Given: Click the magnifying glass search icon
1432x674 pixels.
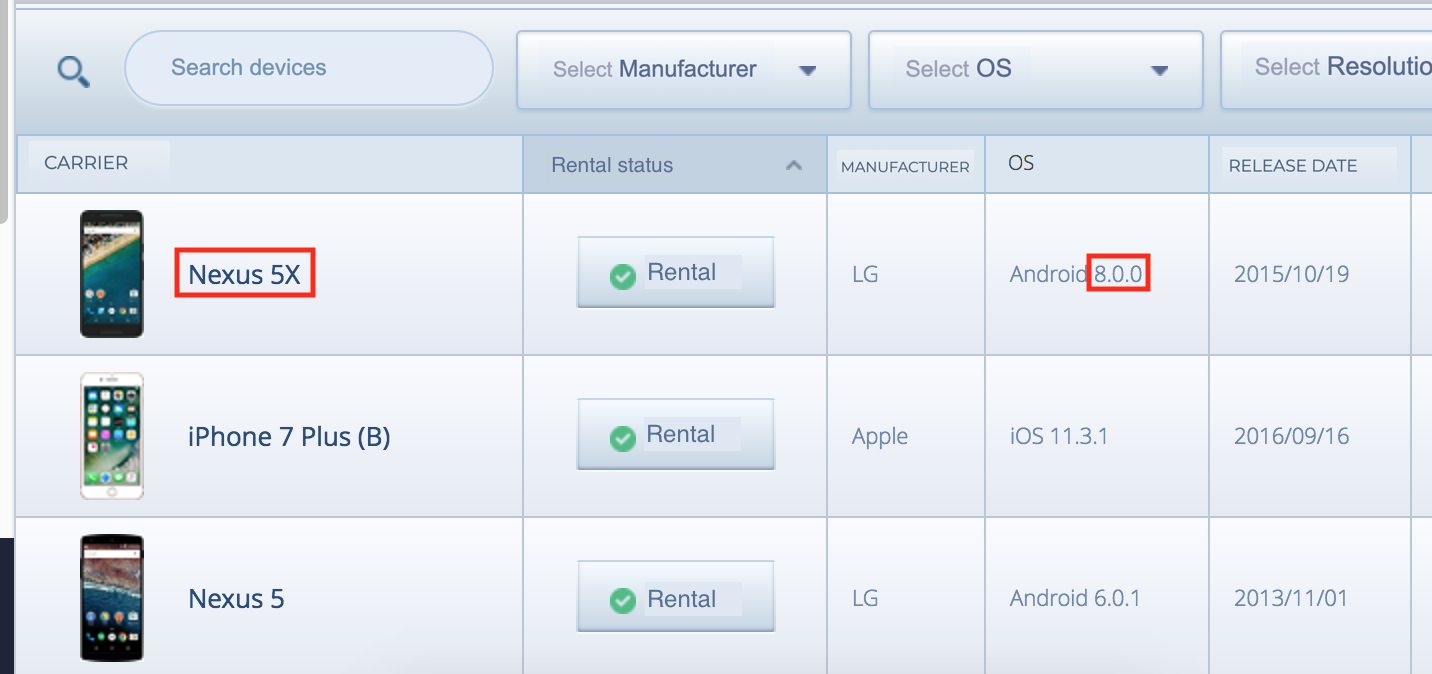Looking at the screenshot, I should pyautogui.click(x=74, y=71).
